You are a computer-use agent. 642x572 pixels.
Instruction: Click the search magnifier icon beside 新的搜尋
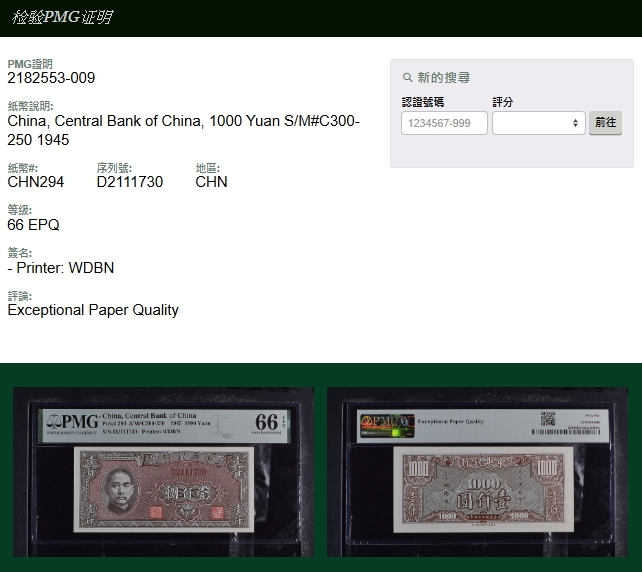(x=407, y=77)
